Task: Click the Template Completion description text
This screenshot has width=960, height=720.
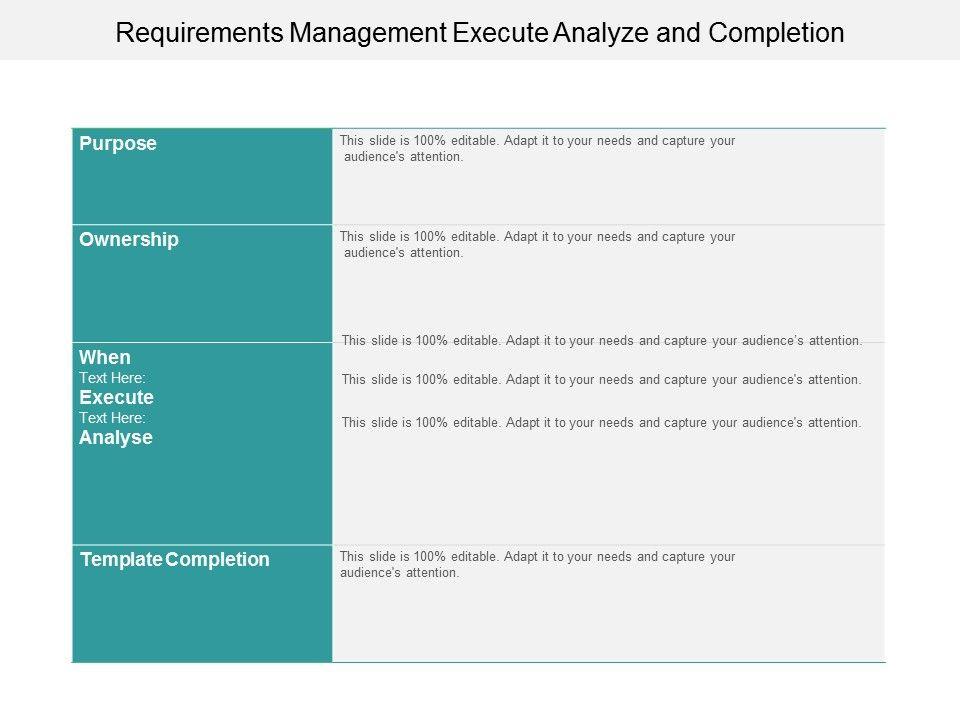Action: [537, 565]
